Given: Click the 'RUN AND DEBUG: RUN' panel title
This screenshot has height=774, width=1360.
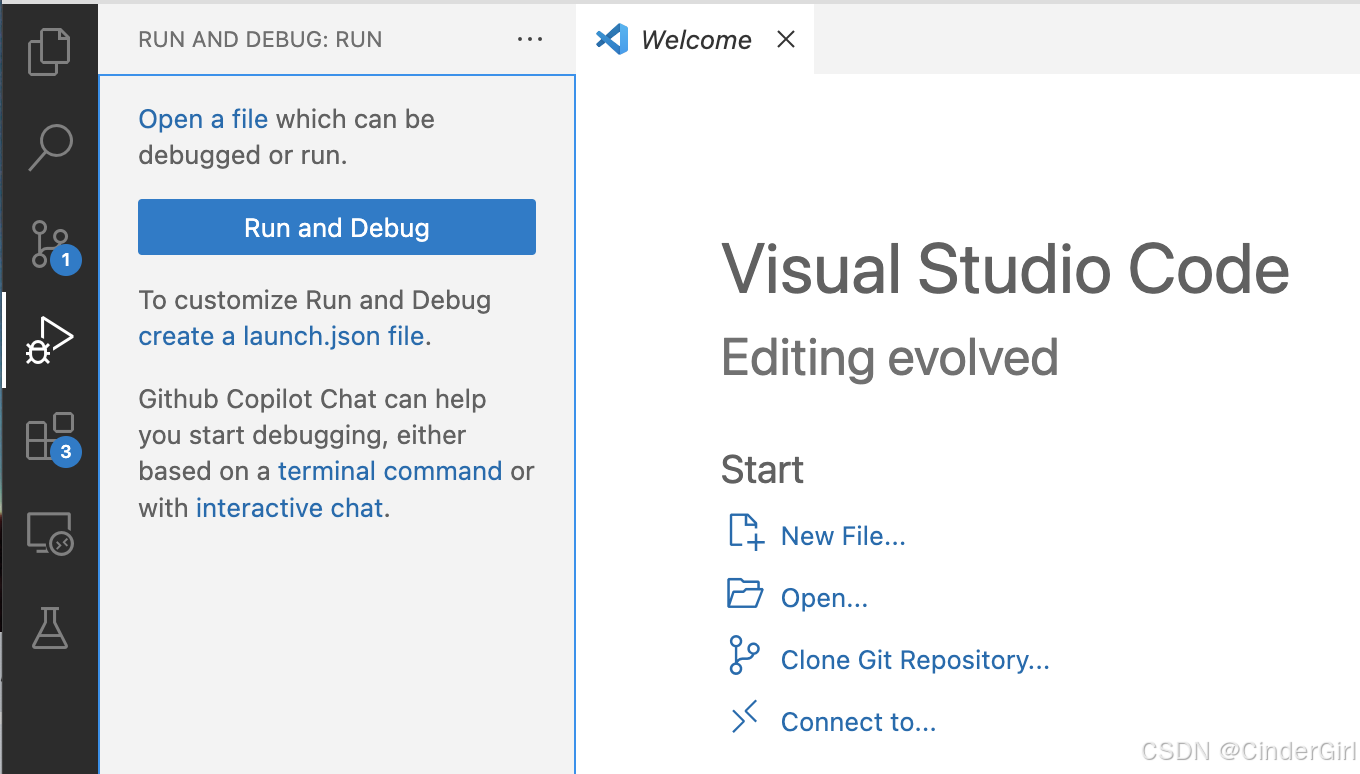Looking at the screenshot, I should click(260, 40).
